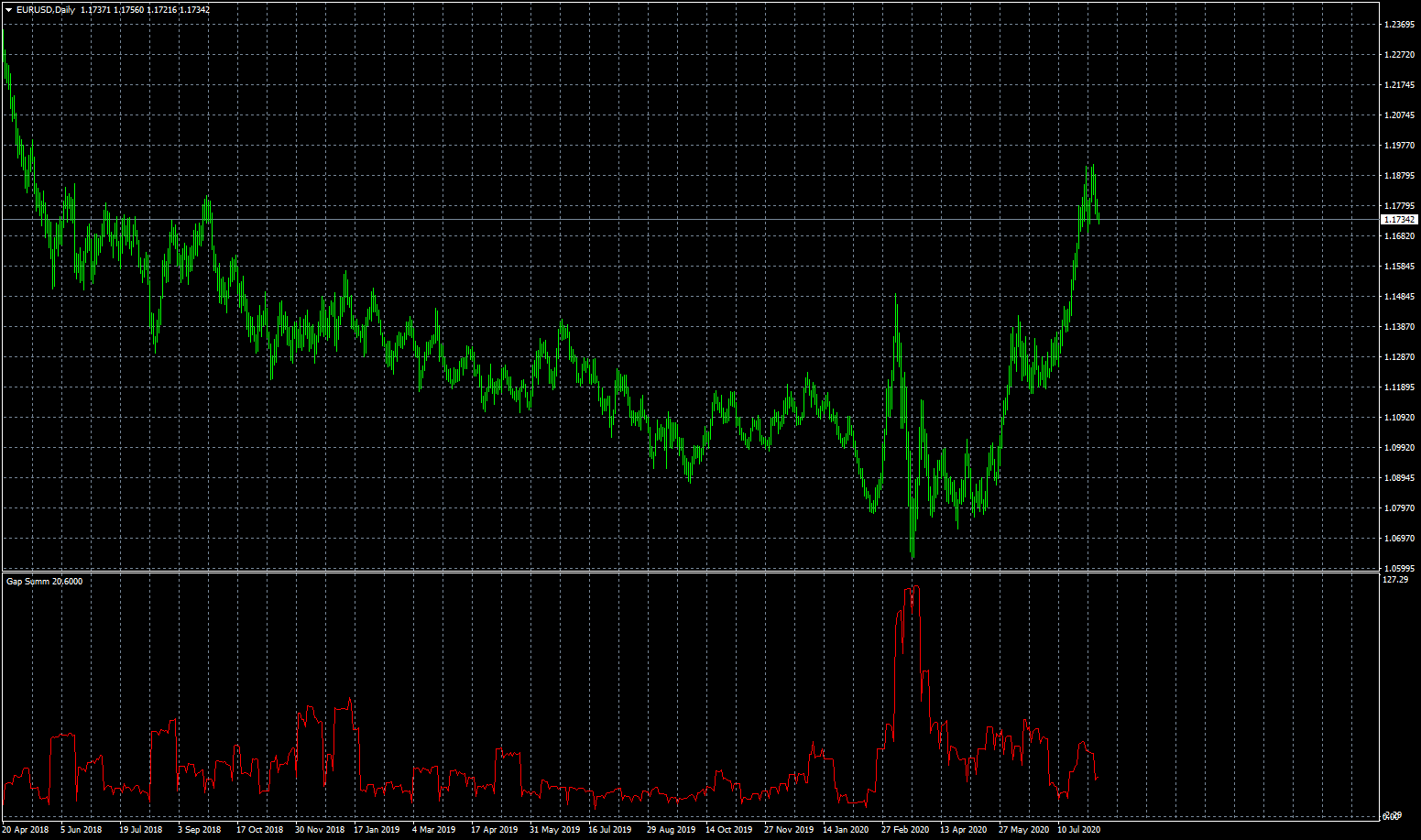Click the 127.29 indicator scale value
Image resolution: width=1421 pixels, height=840 pixels.
(x=1395, y=580)
